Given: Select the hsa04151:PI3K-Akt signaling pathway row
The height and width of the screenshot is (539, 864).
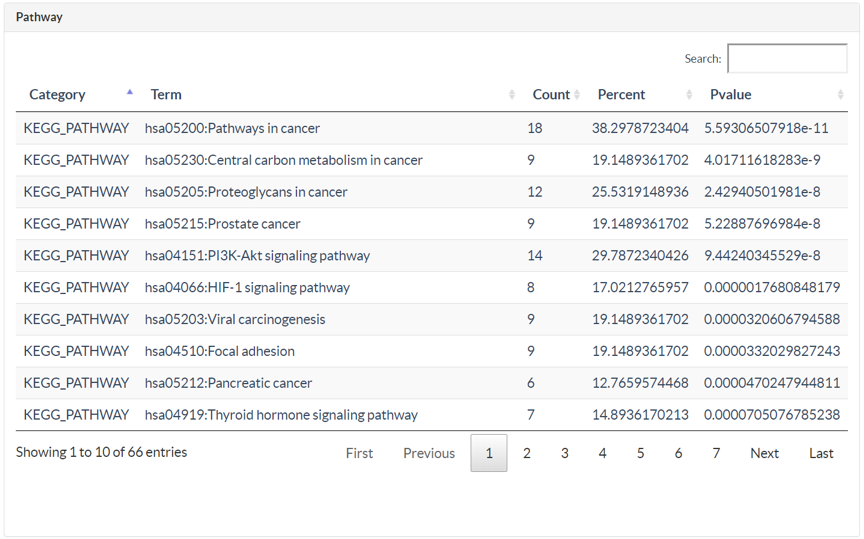Looking at the screenshot, I should point(432,255).
